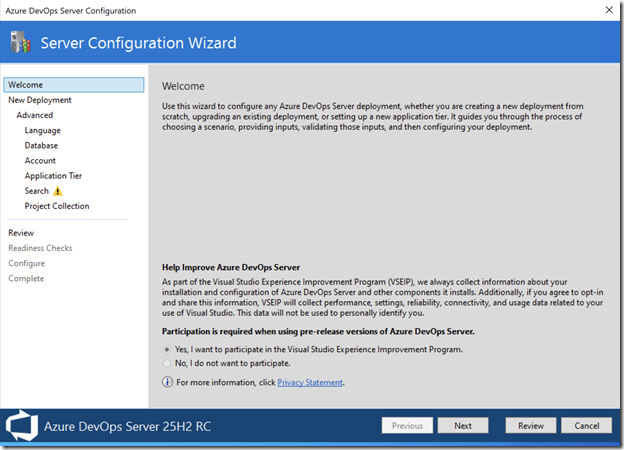Select the Advanced node in sidebar
Screen dimensions: 624x450
35,115
